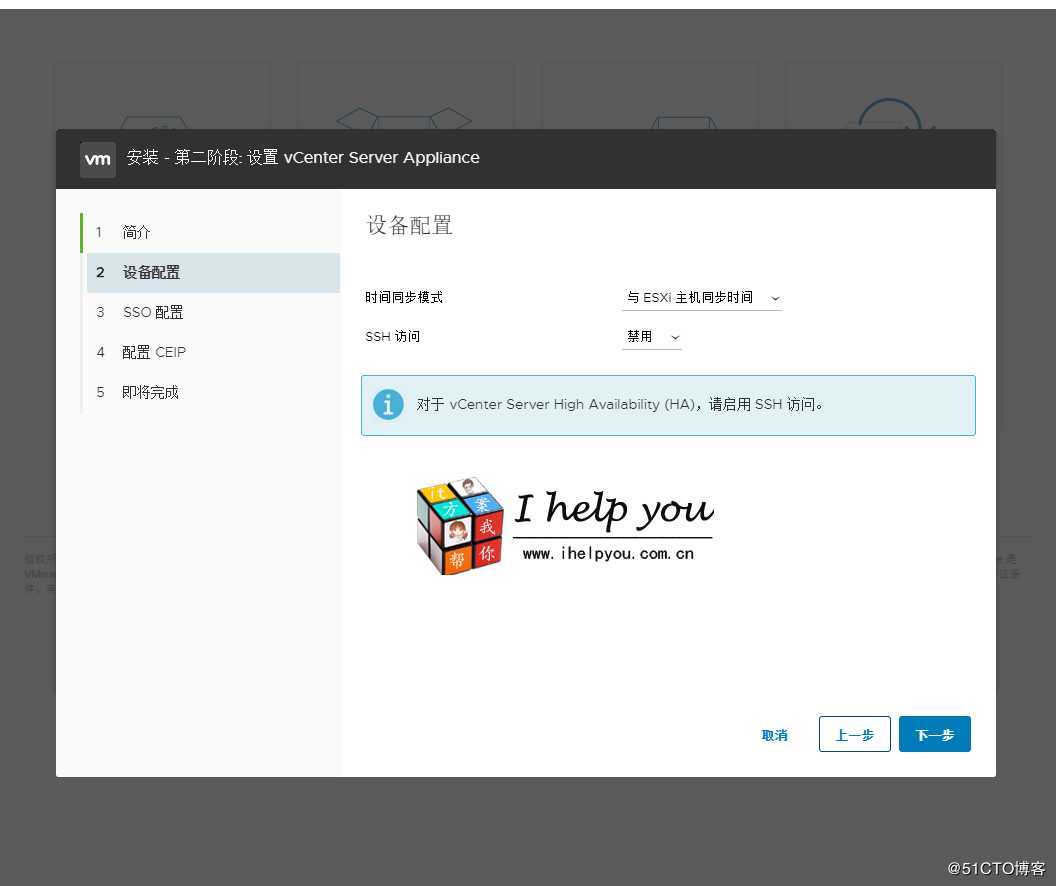1056x886 pixels.
Task: Open the time synchronization mode dropdown
Action: click(x=702, y=298)
